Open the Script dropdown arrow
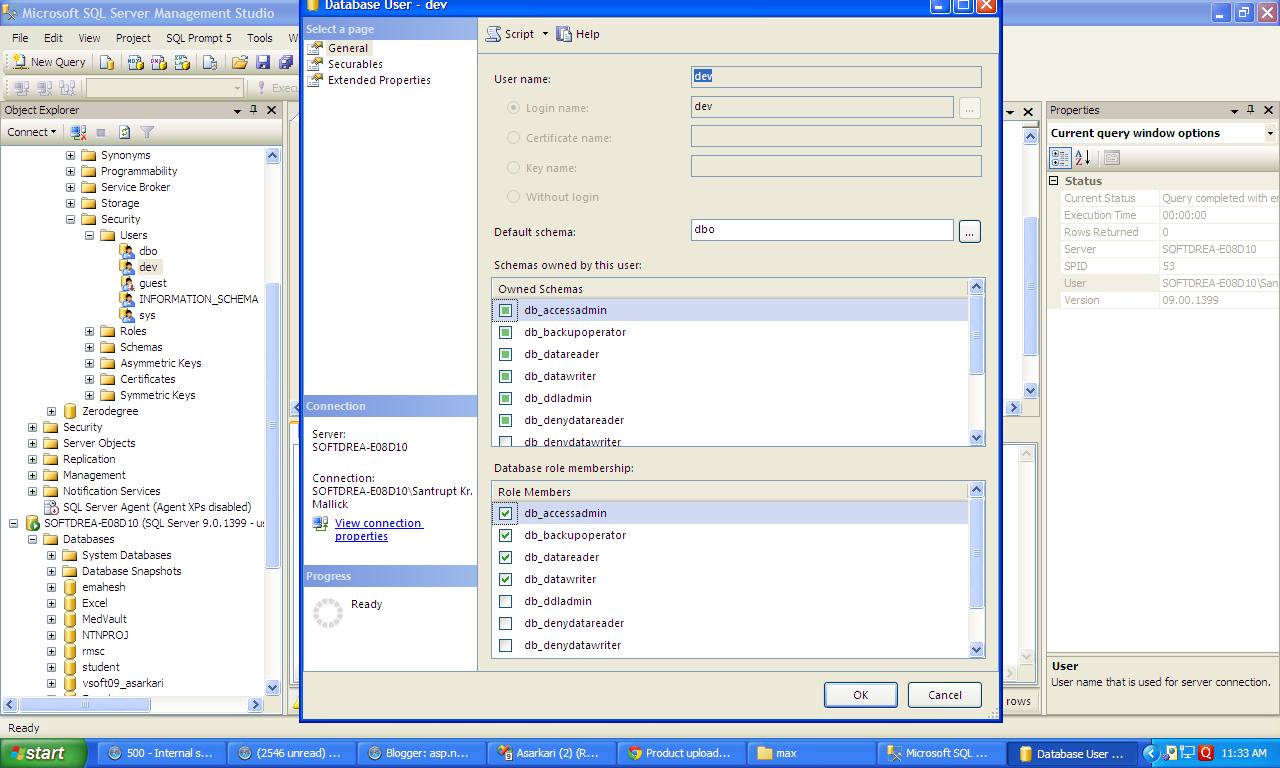This screenshot has height=768, width=1280. (x=545, y=34)
